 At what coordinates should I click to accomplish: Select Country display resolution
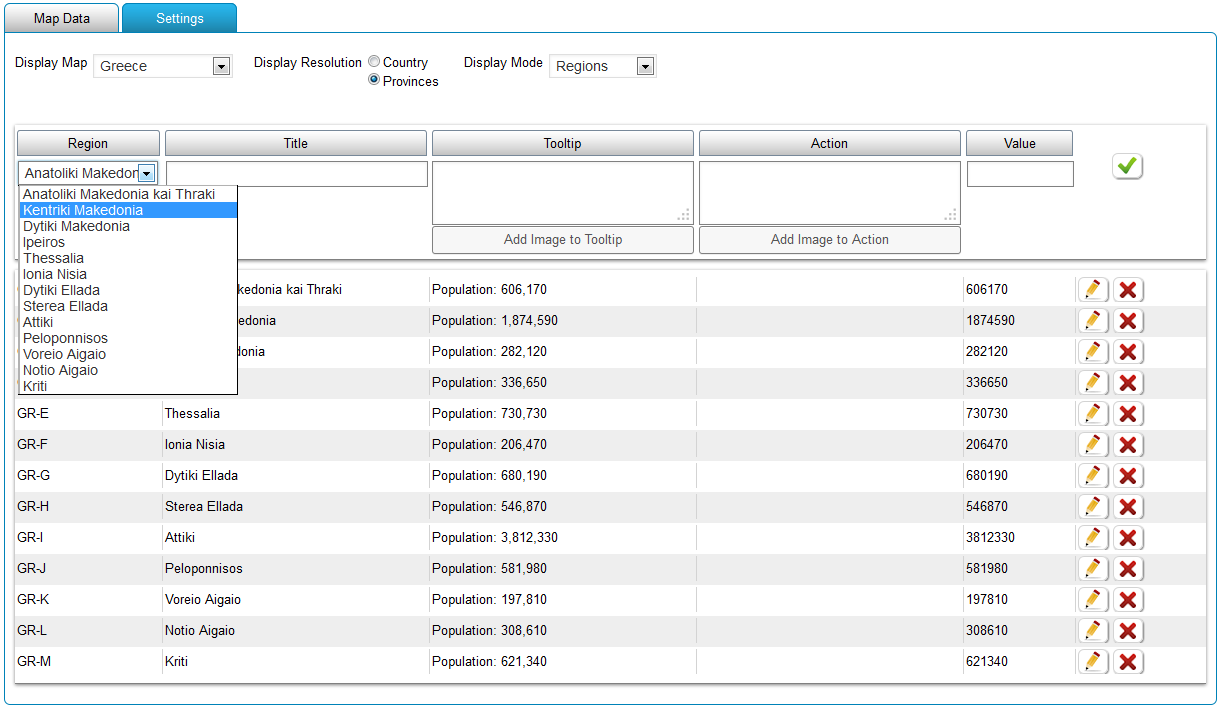pos(374,62)
